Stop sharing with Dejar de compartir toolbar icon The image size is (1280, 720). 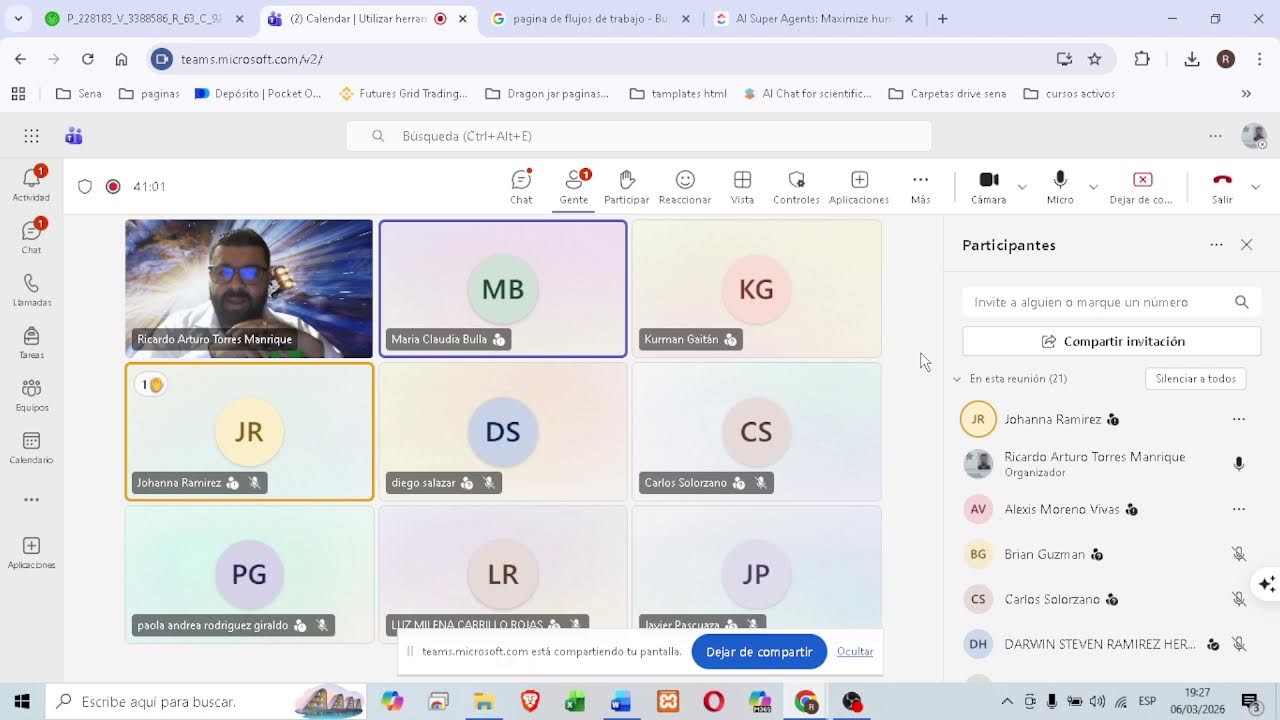tap(1142, 186)
